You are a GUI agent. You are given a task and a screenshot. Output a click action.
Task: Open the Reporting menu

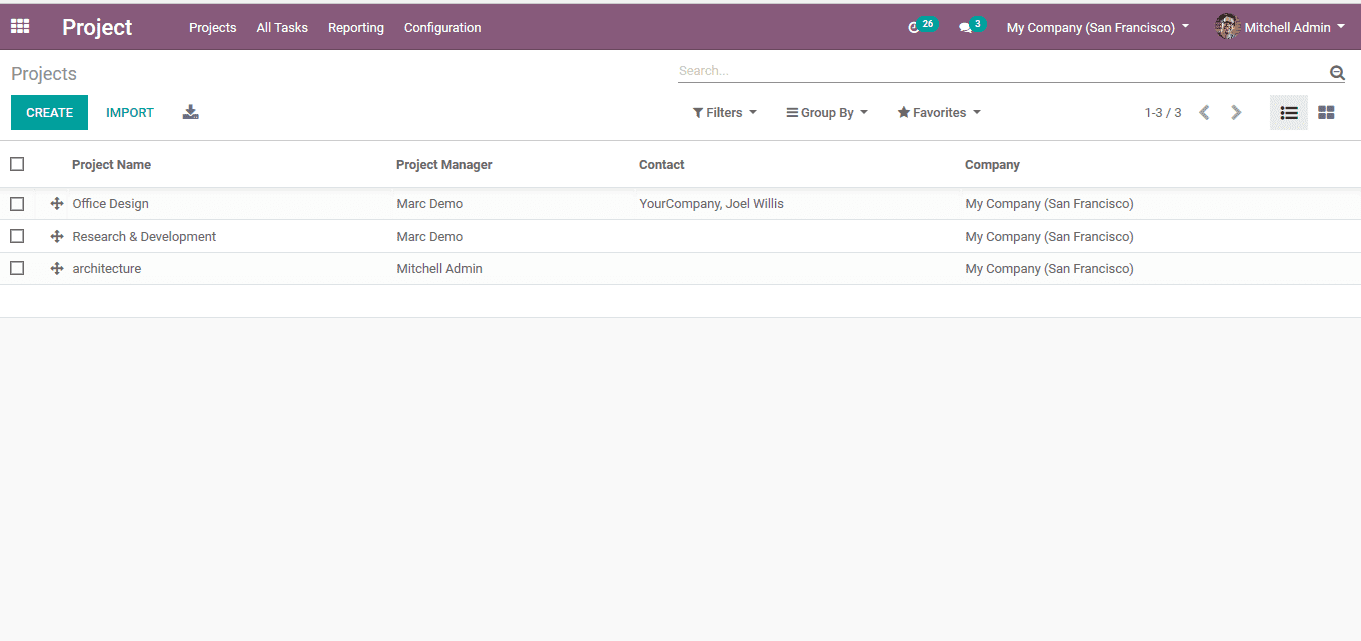click(x=356, y=28)
